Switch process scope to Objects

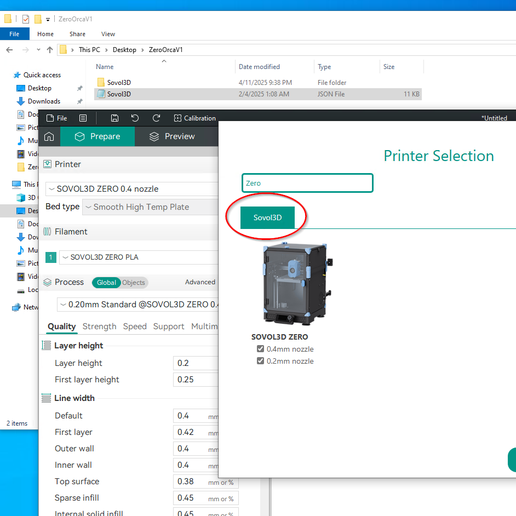click(133, 282)
